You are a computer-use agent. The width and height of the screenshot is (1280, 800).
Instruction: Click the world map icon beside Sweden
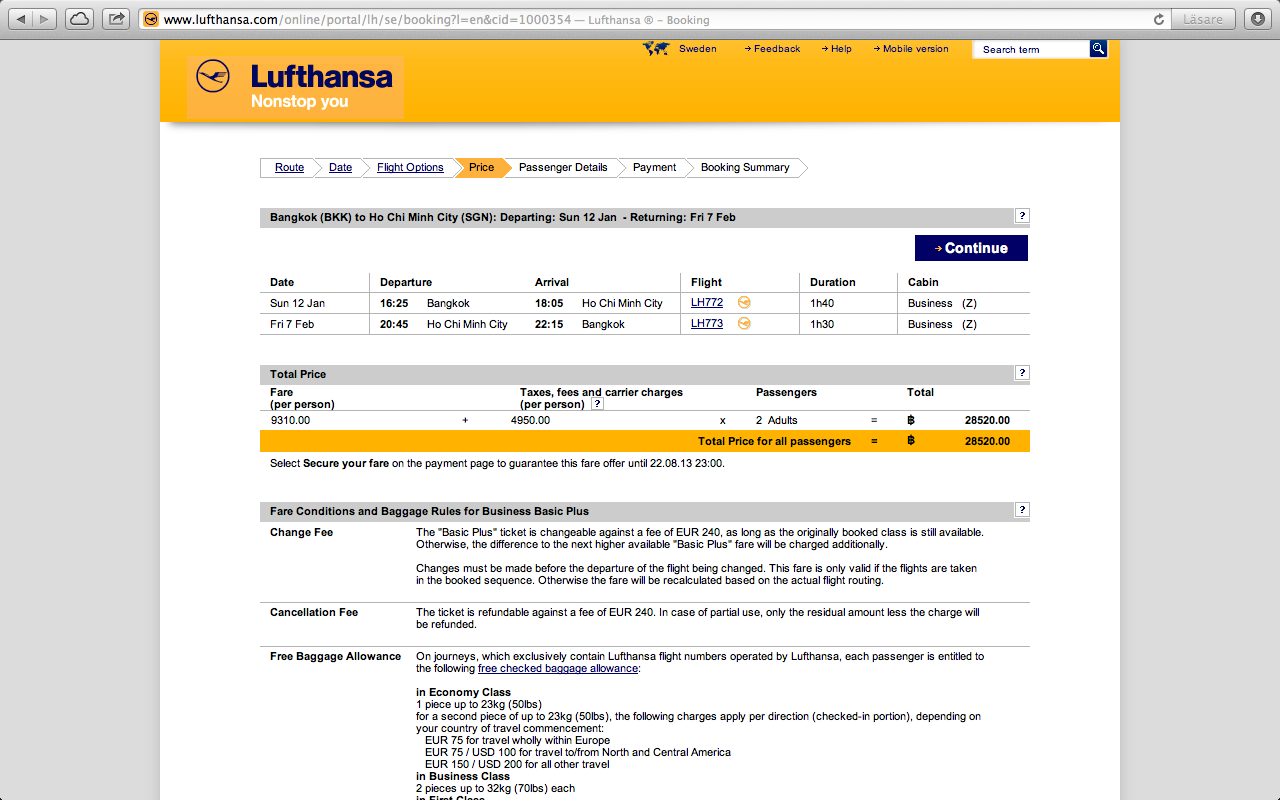[656, 49]
